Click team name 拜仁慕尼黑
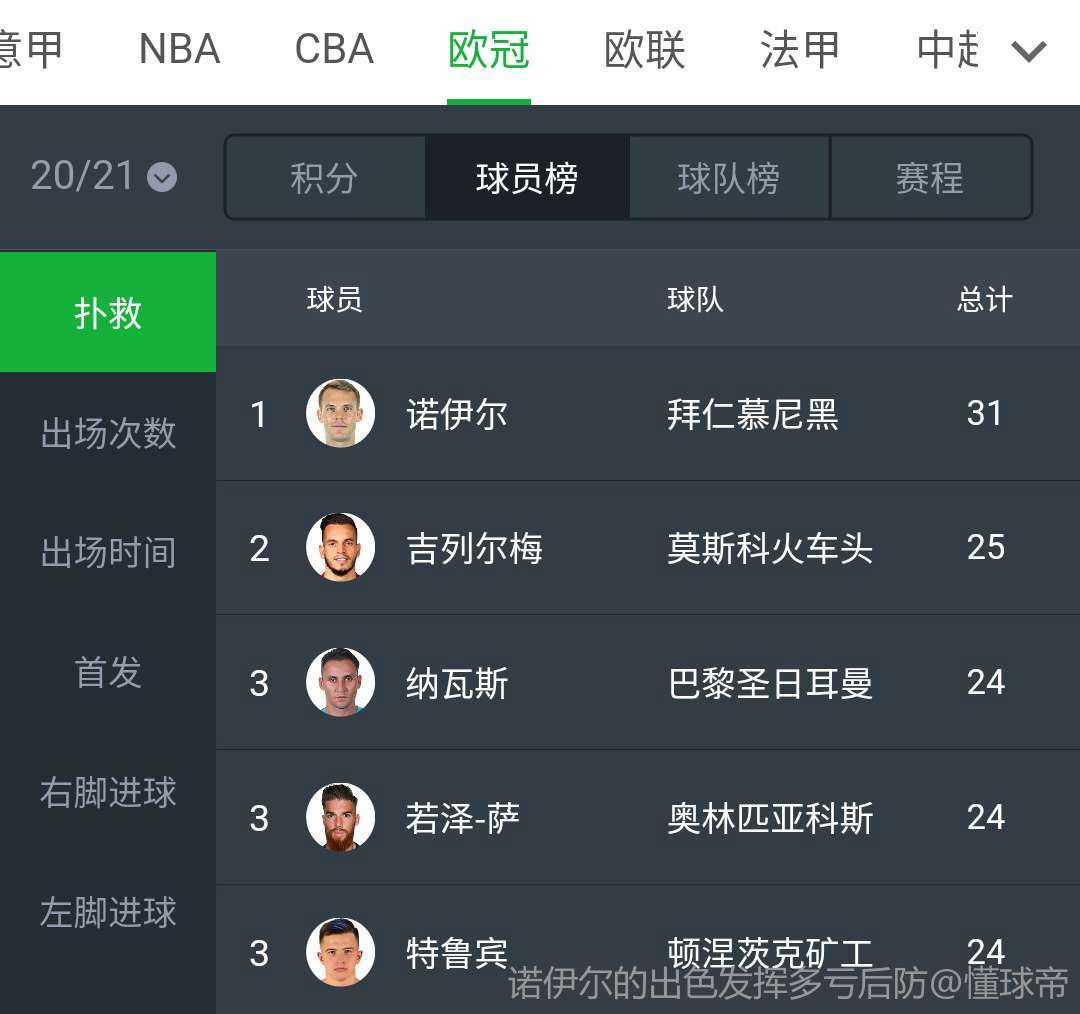 click(x=752, y=414)
